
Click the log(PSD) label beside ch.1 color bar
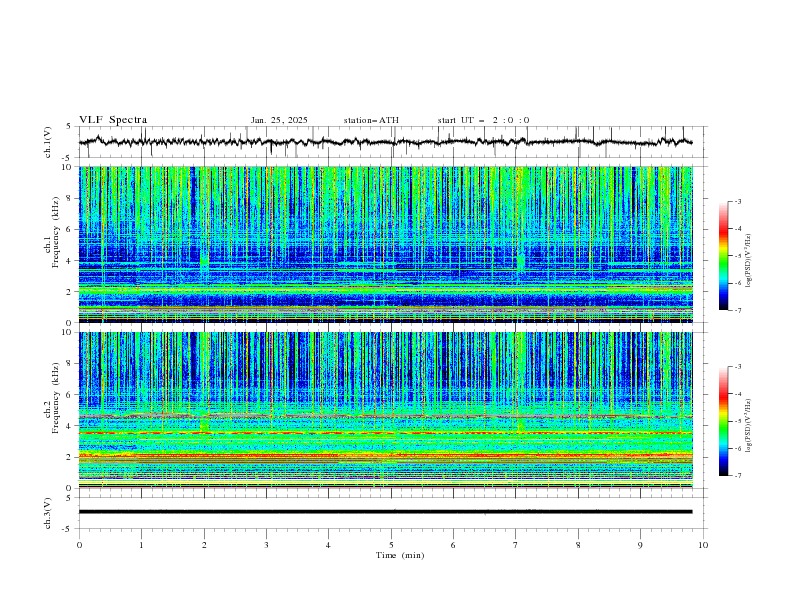(x=749, y=261)
